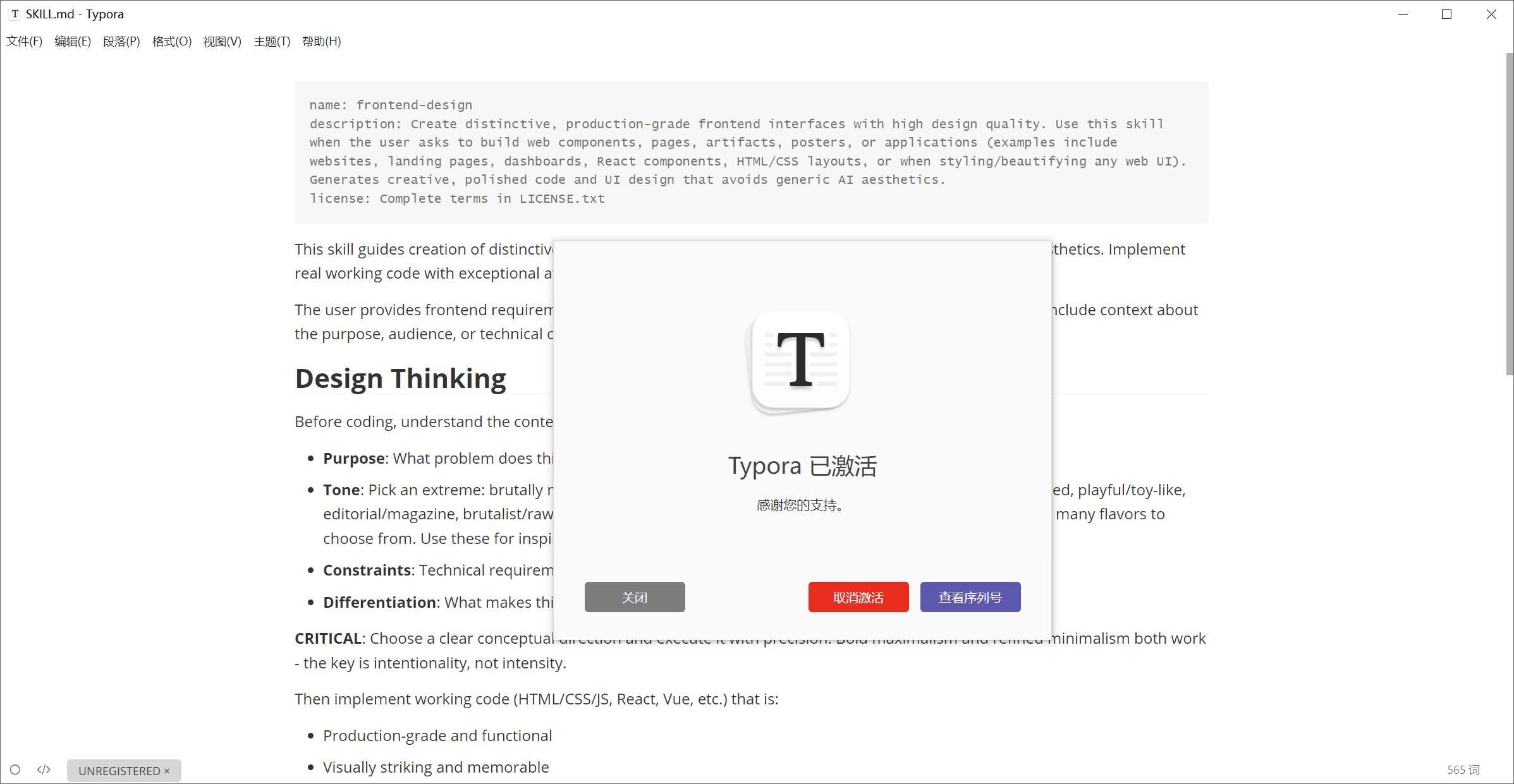Toggle the sidebar circle icon in status bar

tap(15, 769)
